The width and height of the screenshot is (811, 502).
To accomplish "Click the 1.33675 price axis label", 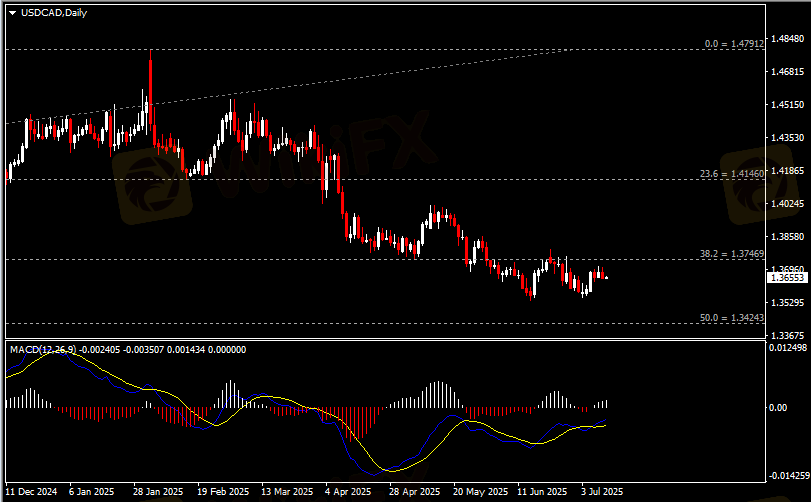I will [787, 336].
